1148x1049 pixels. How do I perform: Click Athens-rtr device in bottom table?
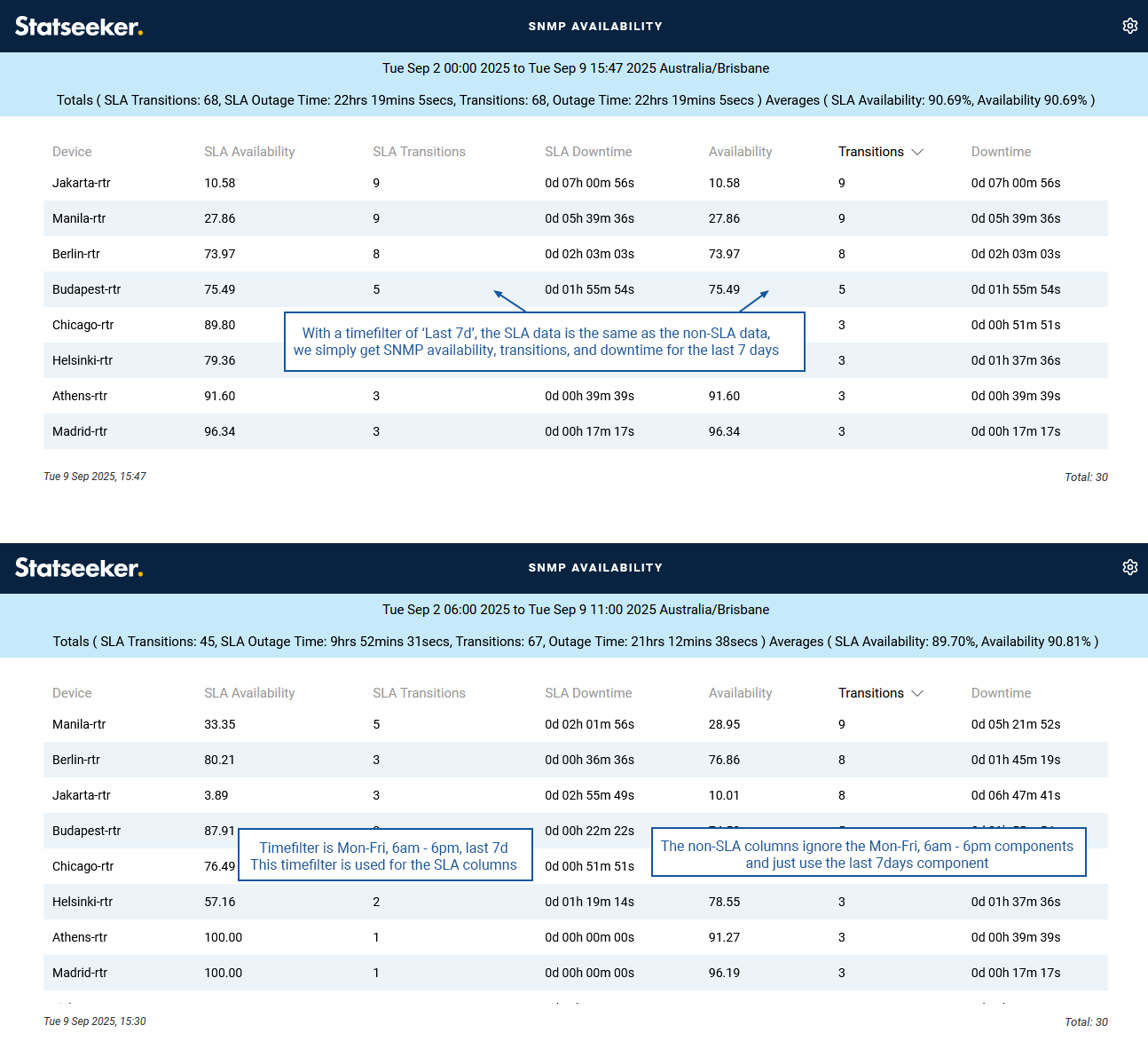(x=80, y=937)
